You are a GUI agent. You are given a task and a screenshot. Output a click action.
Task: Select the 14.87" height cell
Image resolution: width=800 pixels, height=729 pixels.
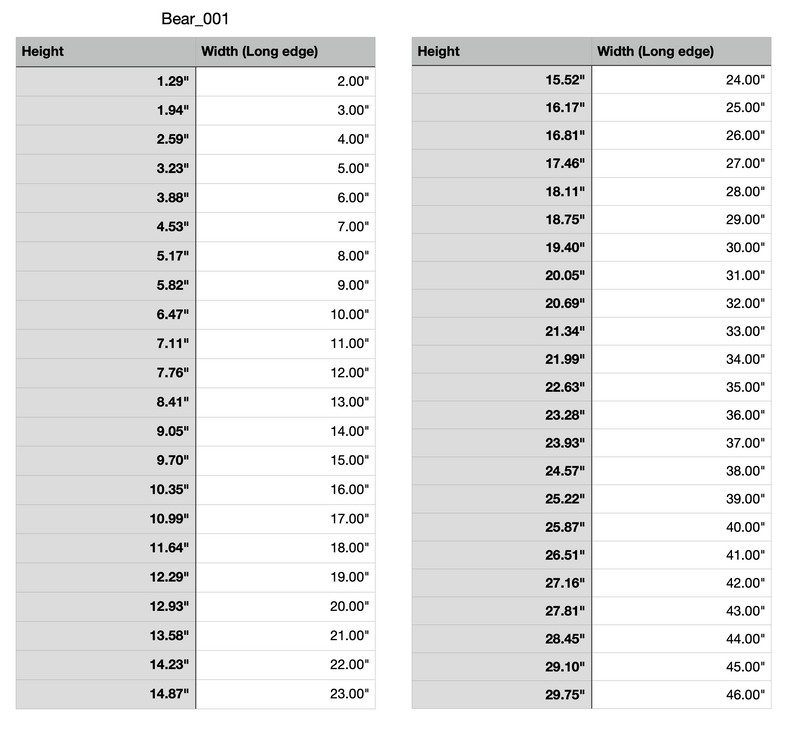pos(106,694)
